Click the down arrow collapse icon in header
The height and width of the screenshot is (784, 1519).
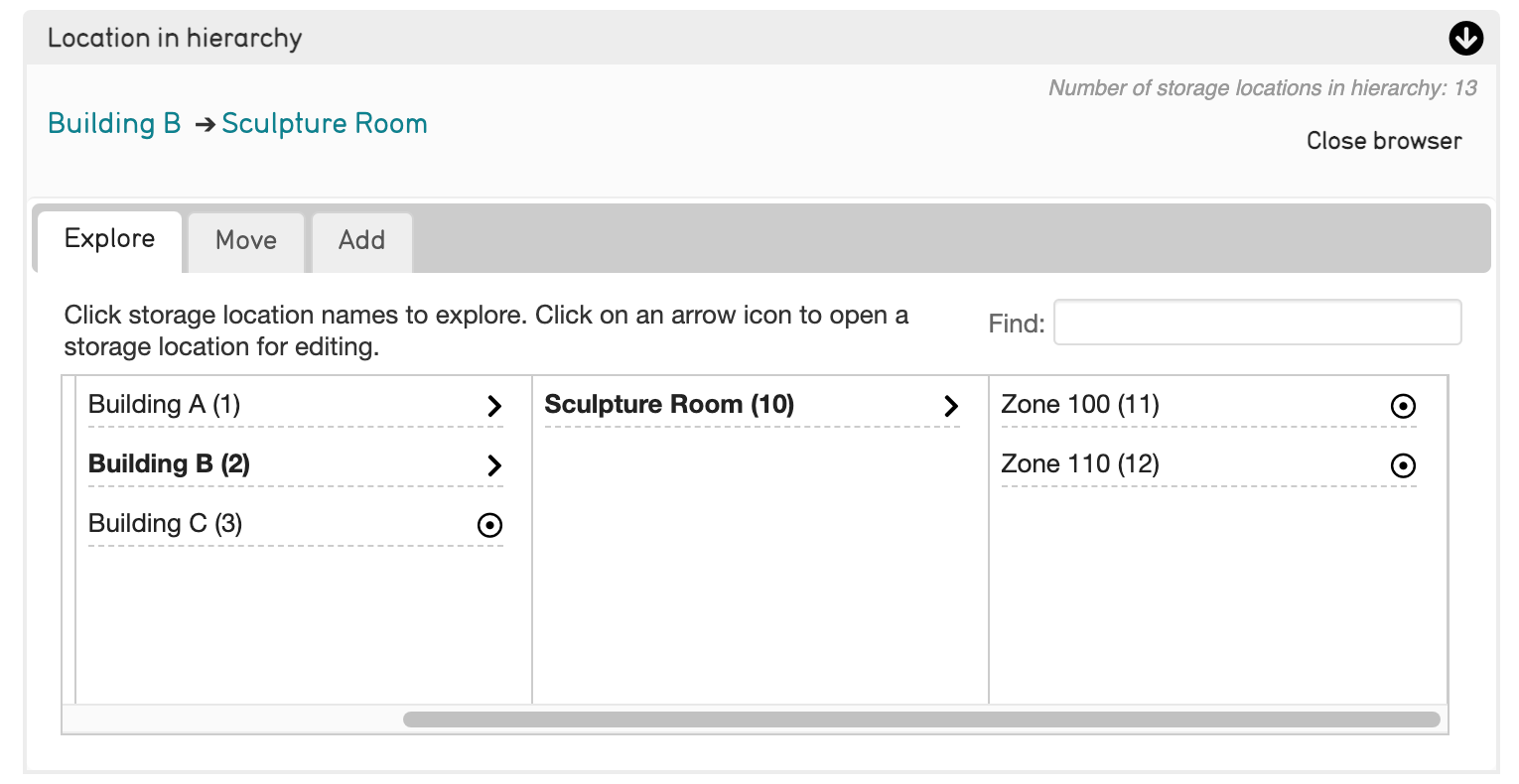1465,39
